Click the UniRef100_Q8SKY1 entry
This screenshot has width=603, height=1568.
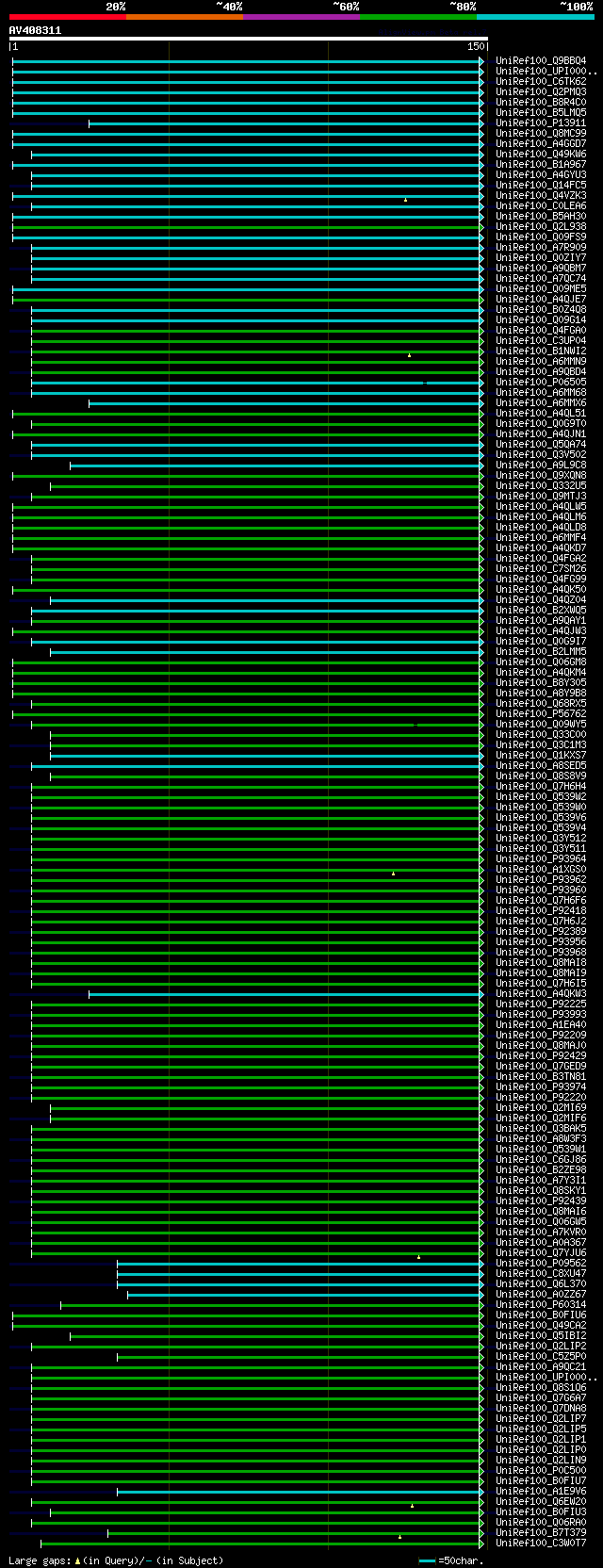coord(541,1191)
